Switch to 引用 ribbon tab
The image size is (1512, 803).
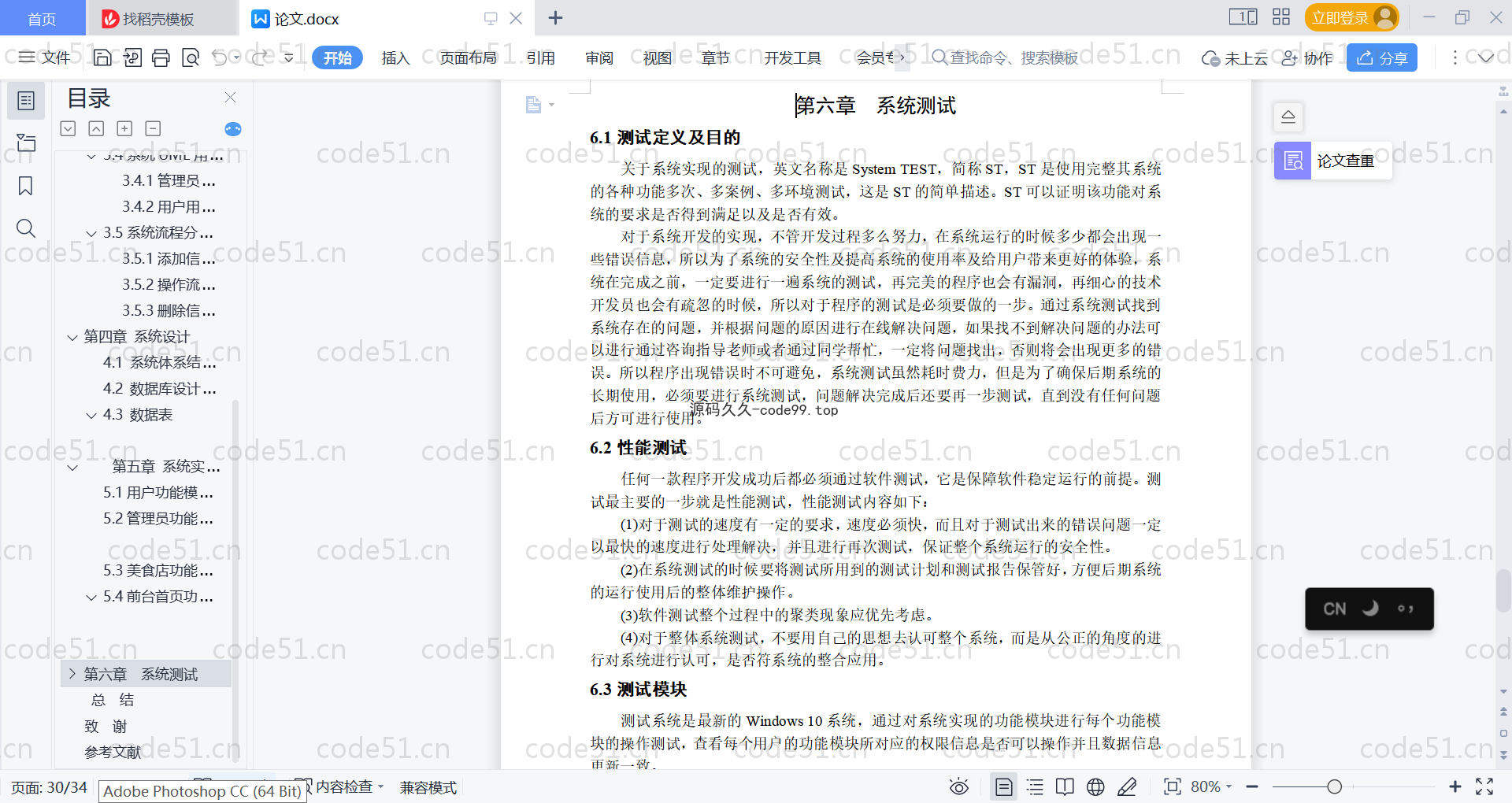pos(541,57)
